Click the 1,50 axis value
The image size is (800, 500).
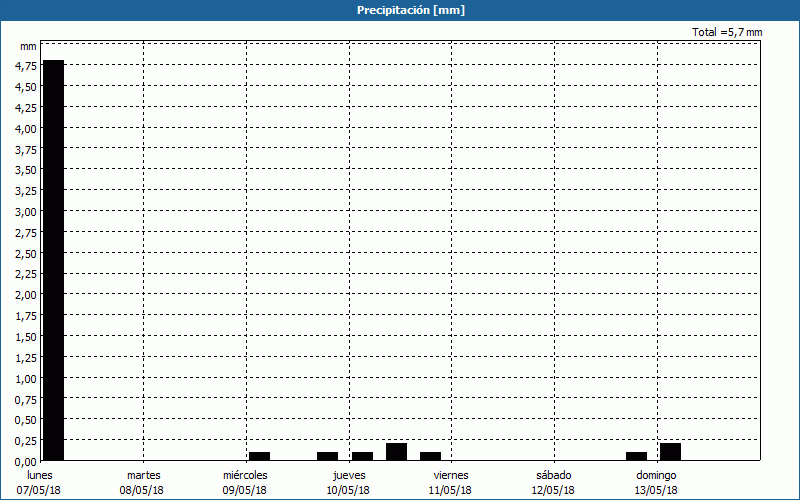coord(26,337)
